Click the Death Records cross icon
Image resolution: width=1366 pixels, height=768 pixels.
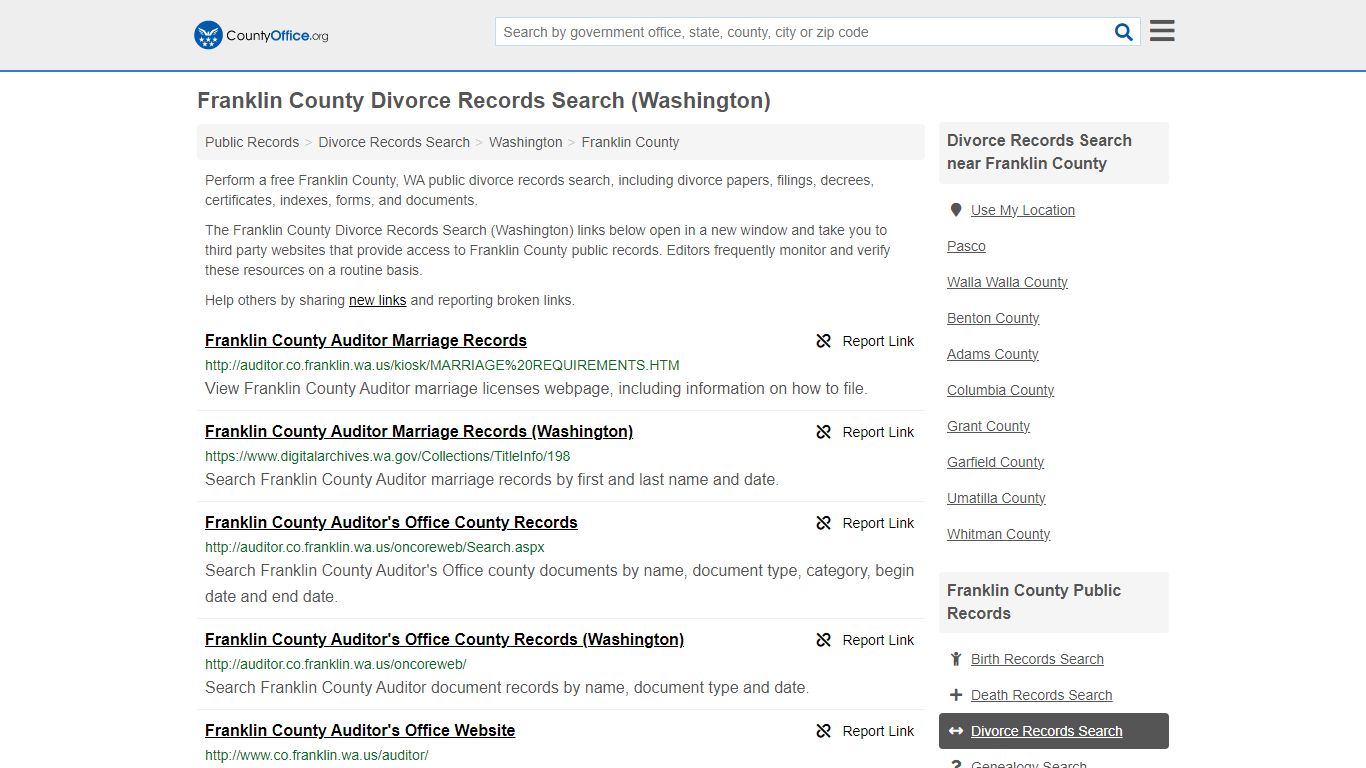coord(956,695)
